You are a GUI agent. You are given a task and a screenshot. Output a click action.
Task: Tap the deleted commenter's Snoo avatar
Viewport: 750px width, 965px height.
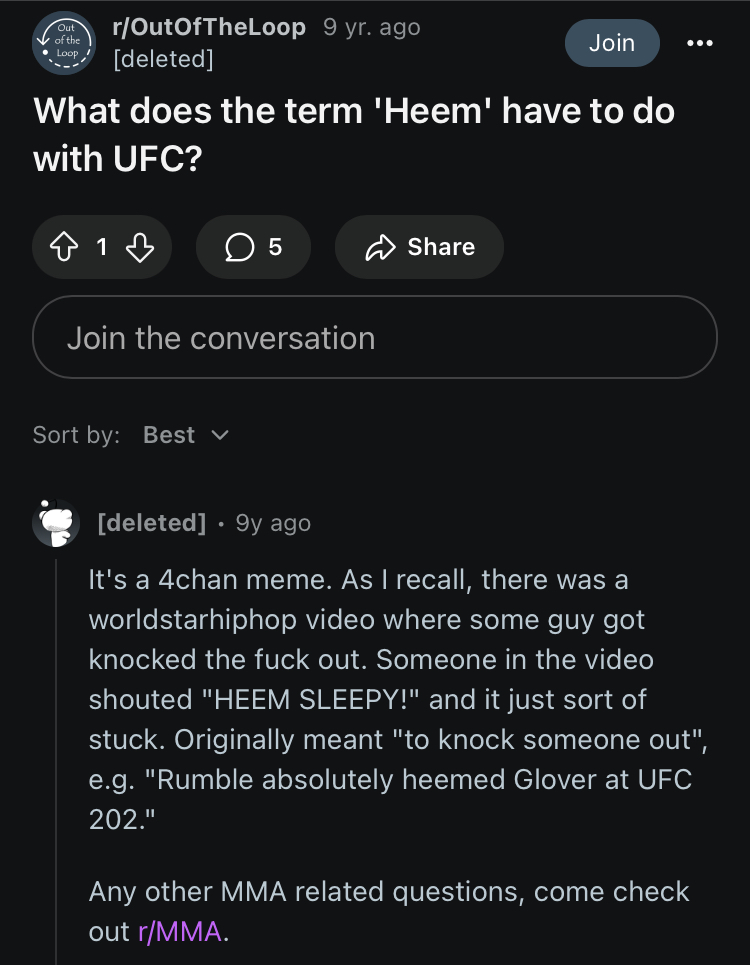point(56,523)
